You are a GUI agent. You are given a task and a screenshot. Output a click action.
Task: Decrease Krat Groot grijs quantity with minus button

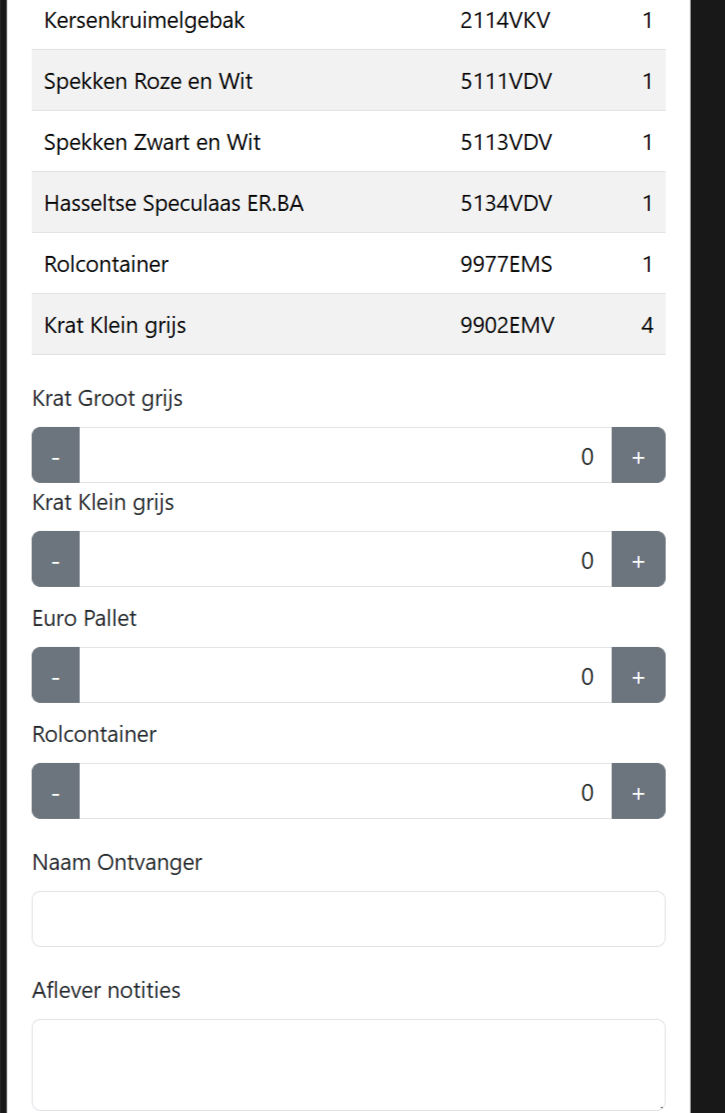pyautogui.click(x=55, y=455)
